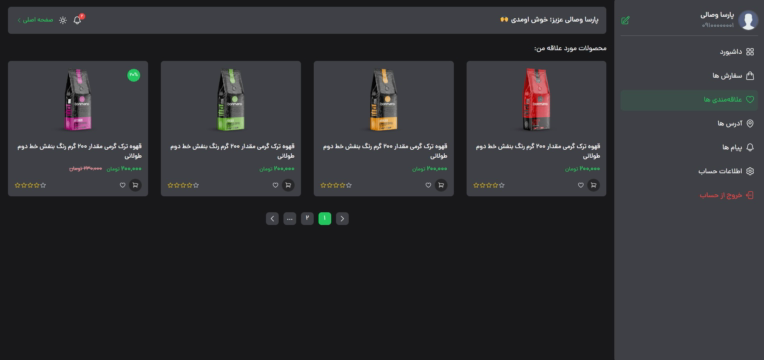Click the پارسا وصالی name in sidebar
This screenshot has height=360, width=764.
(717, 15)
